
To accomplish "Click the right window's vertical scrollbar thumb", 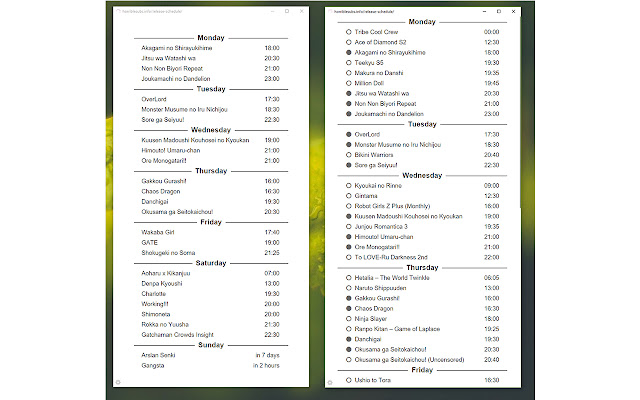I will click(x=520, y=112).
